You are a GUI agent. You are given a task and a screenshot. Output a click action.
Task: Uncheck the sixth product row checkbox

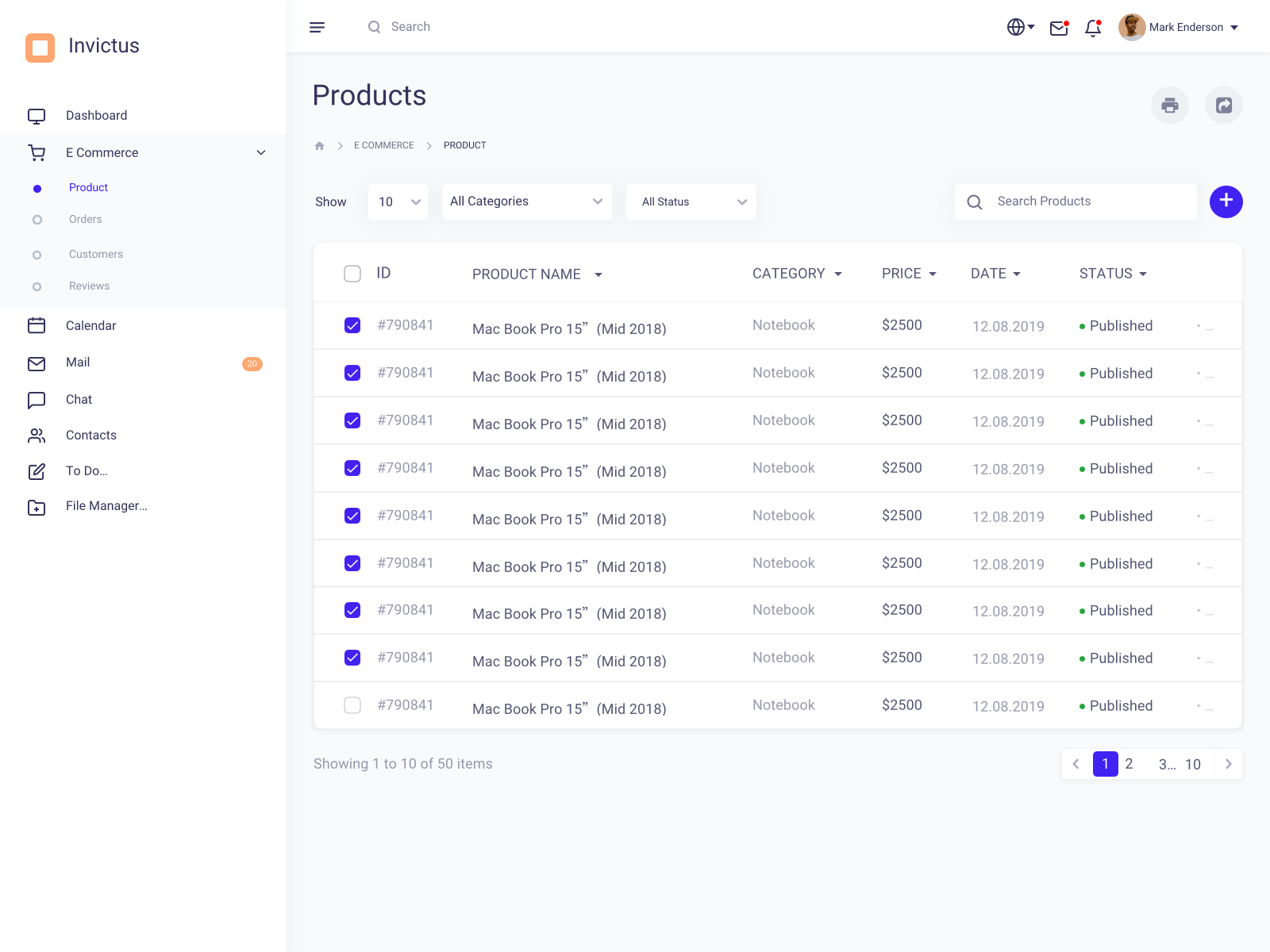pos(352,563)
